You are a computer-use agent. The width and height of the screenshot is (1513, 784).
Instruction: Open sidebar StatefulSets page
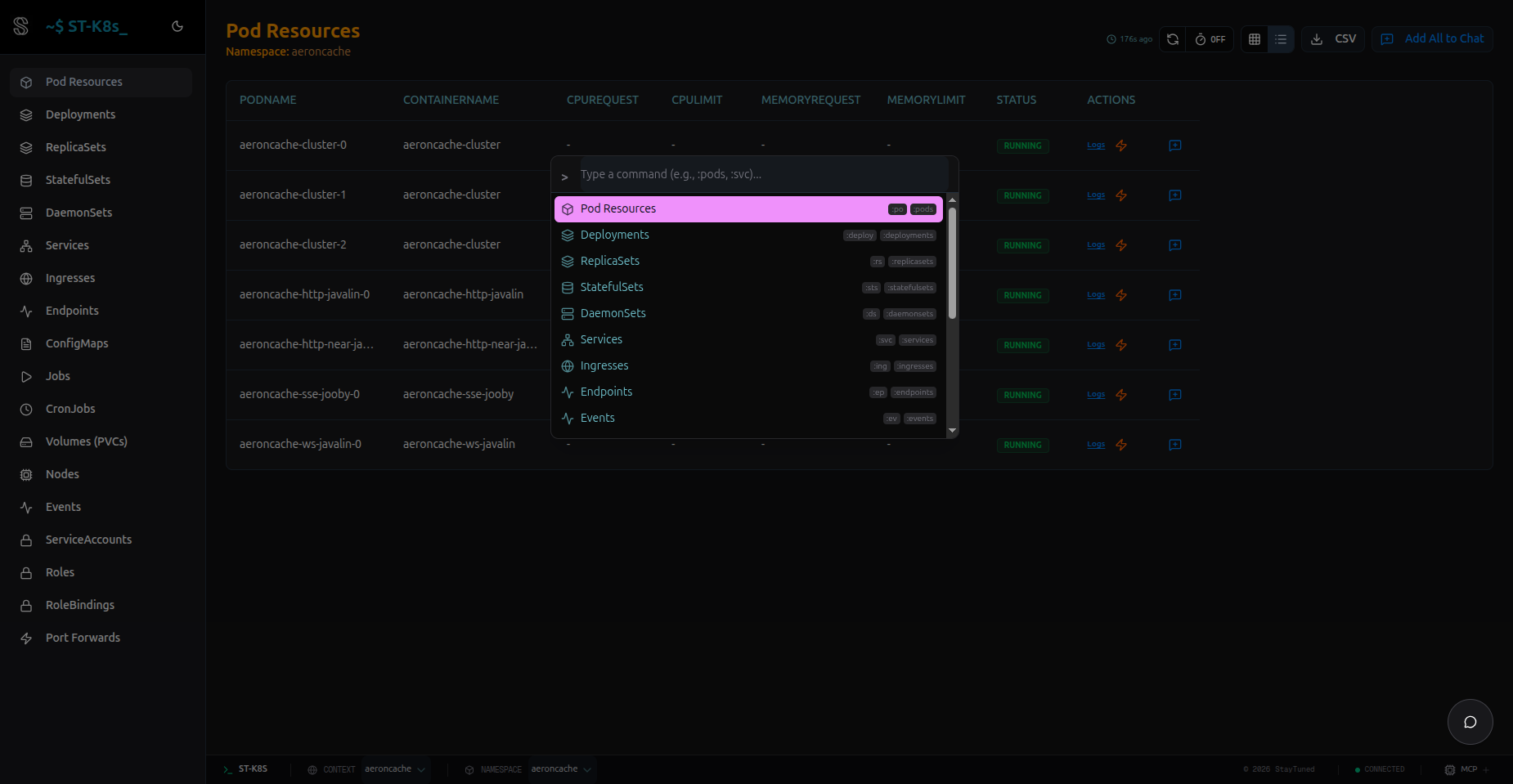point(101,180)
